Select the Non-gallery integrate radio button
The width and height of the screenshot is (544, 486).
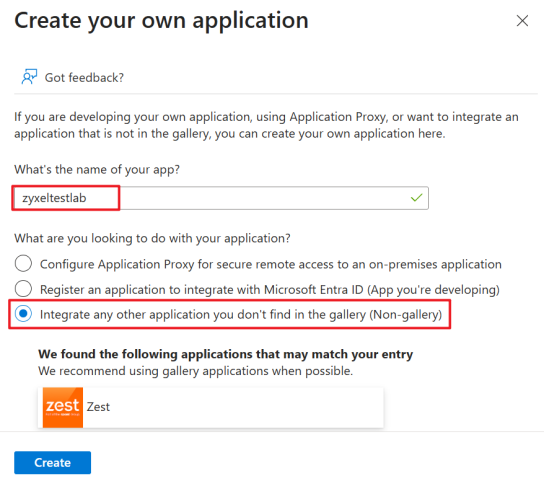tap(23, 314)
